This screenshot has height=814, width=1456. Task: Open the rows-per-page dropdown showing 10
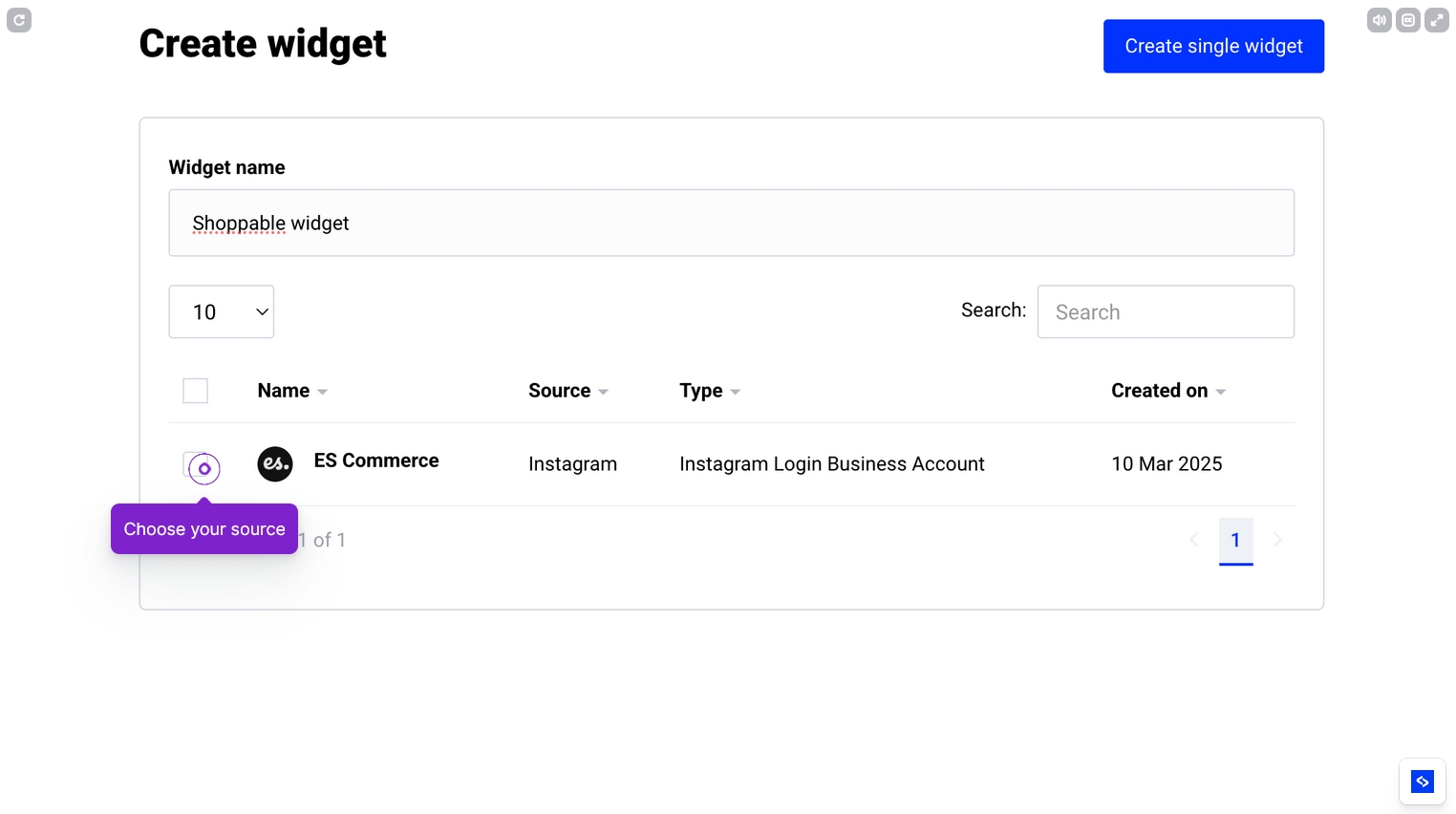[221, 311]
